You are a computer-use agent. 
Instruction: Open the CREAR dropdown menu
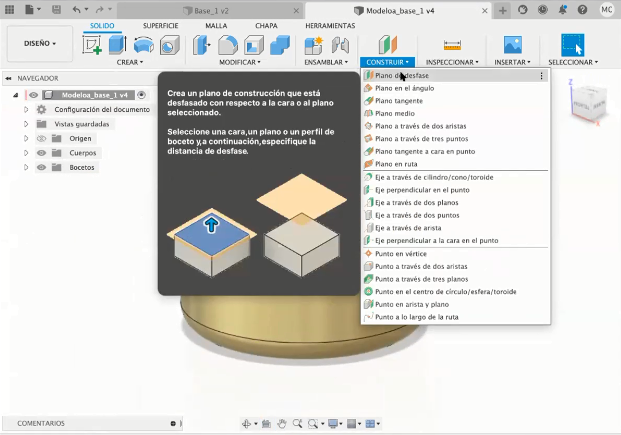coord(130,63)
